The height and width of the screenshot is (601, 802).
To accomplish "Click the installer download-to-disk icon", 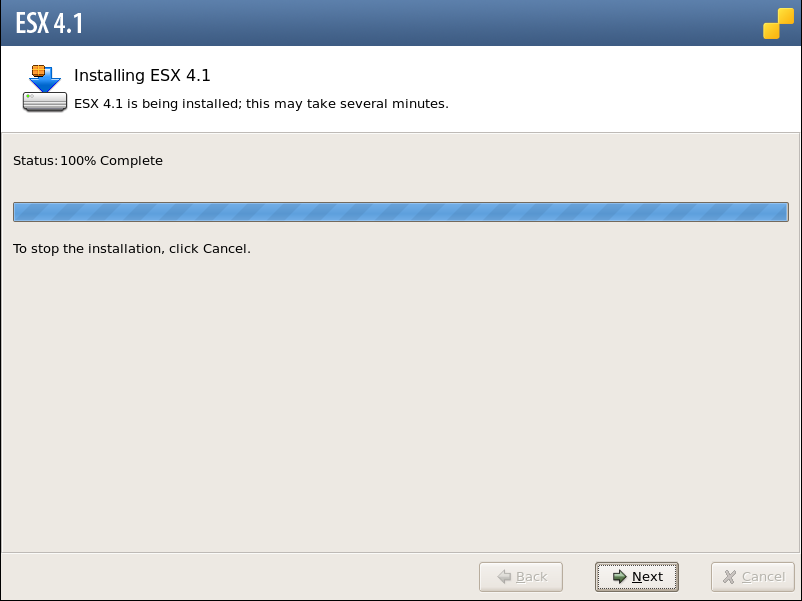I will 44,88.
